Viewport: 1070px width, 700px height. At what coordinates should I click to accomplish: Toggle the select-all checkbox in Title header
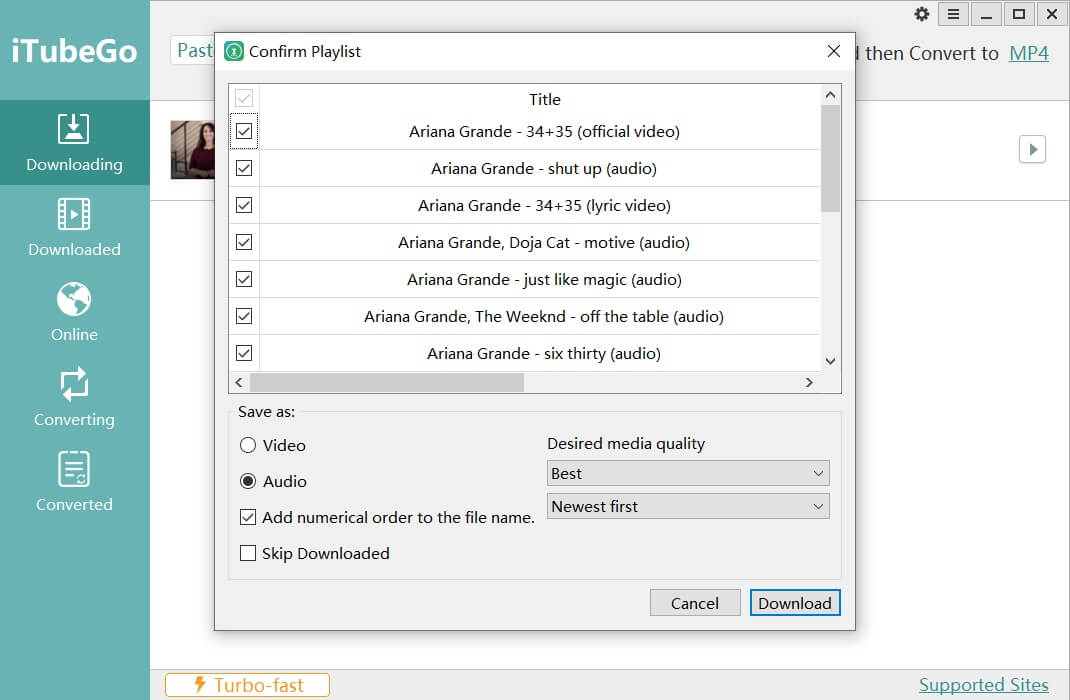point(244,98)
